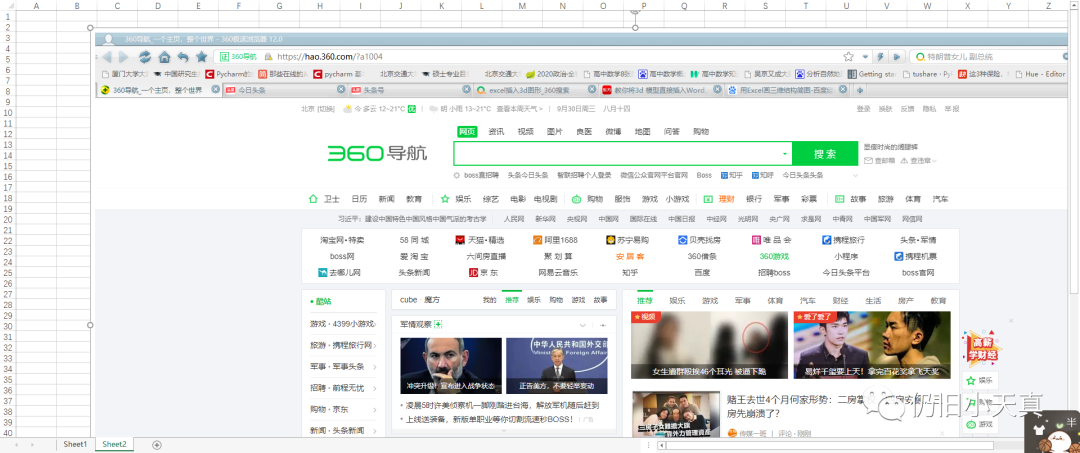Click the blue favorites star icon

tap(202, 56)
